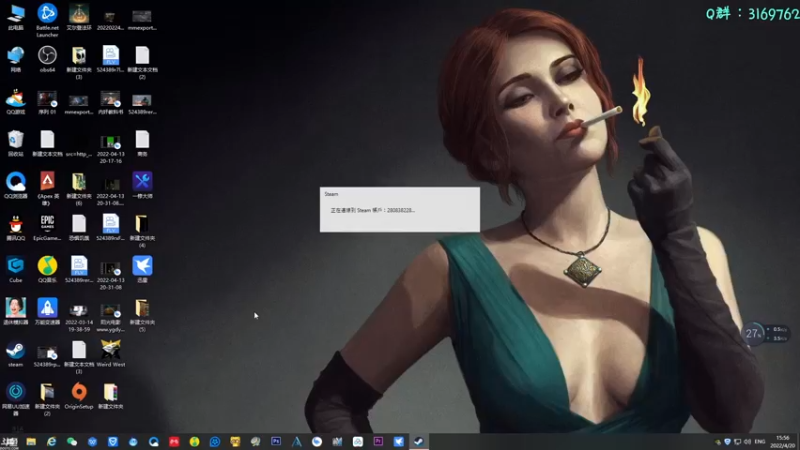Open the folder labeled (5)
Viewport: 800px width, 450px height.
(142, 315)
